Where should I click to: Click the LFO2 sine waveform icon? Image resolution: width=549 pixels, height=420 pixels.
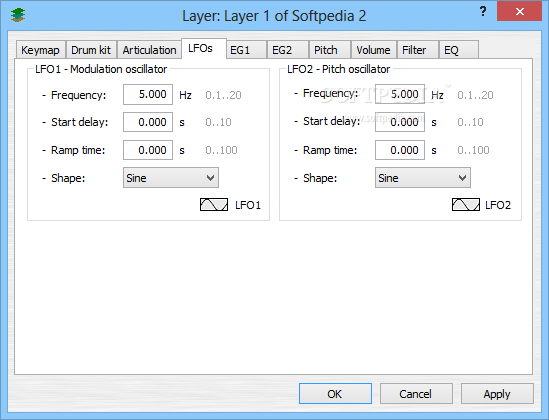466,204
